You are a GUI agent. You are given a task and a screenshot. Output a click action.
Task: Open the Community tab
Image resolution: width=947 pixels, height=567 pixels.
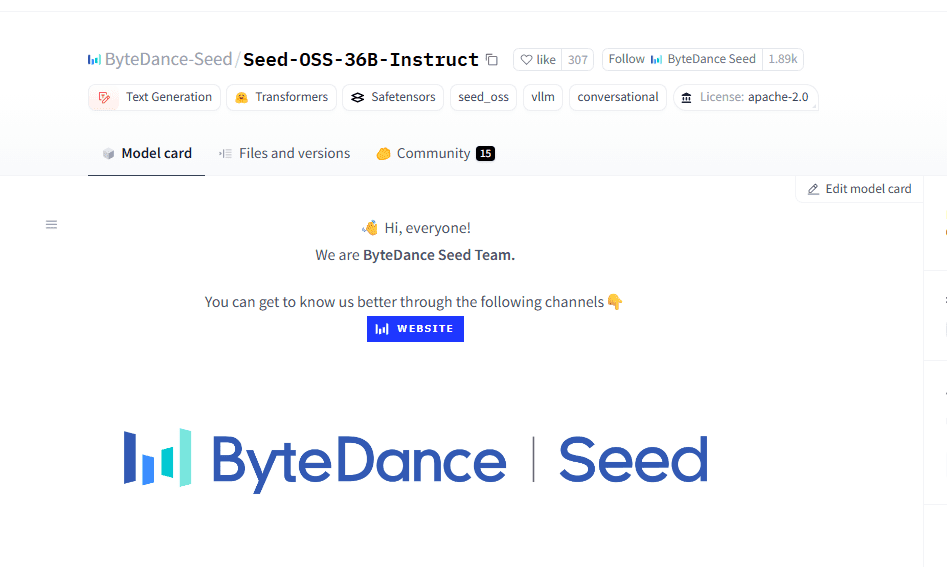pyautogui.click(x=435, y=153)
